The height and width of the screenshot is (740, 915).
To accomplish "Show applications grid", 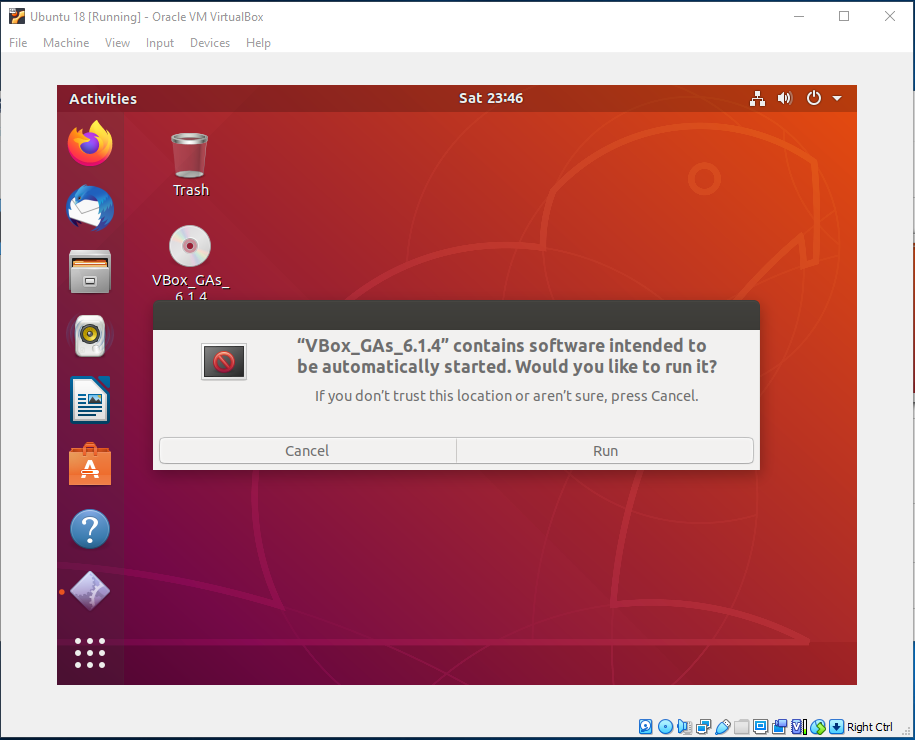I will pos(90,653).
